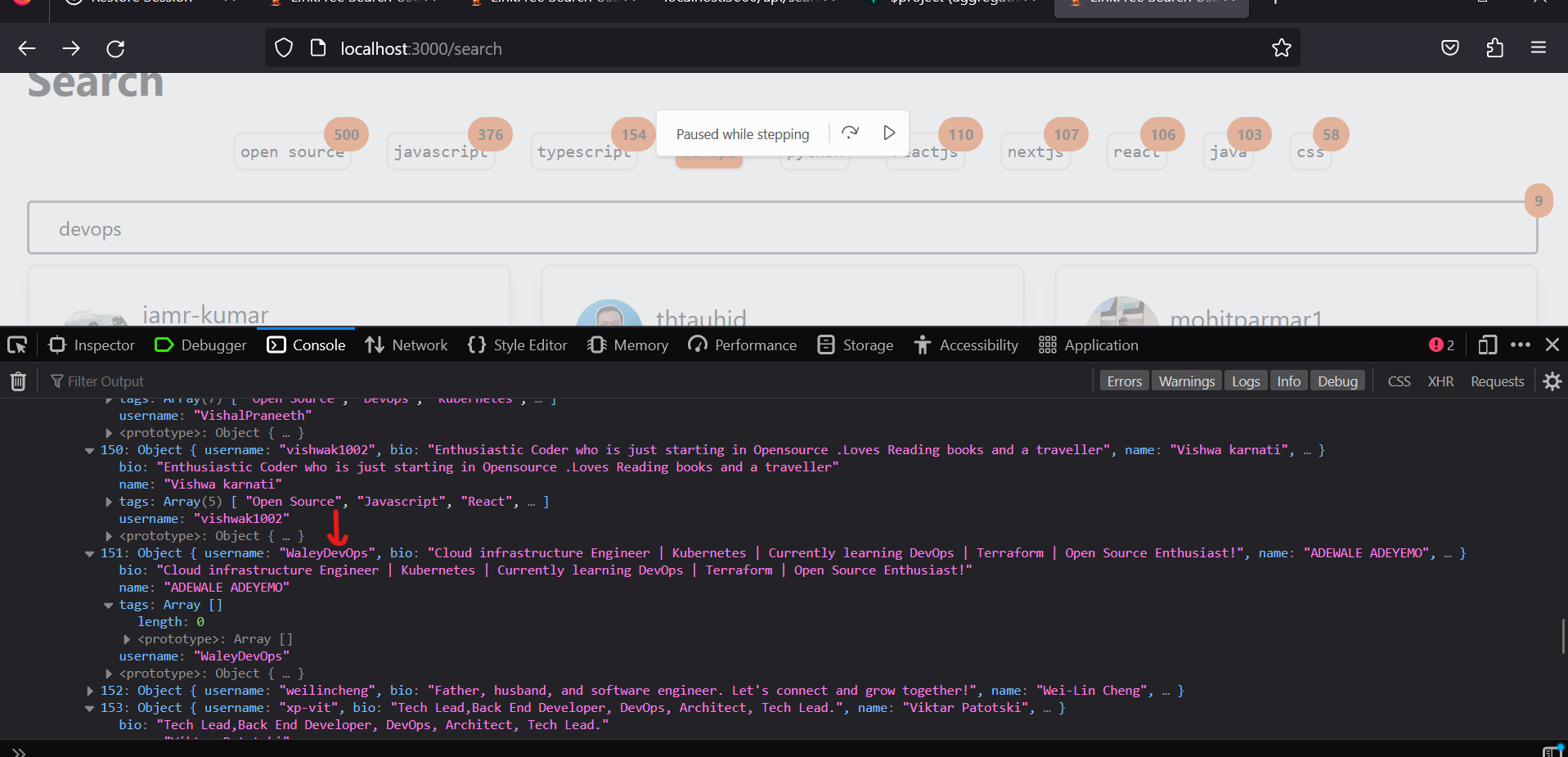Open console settings gear
The height and width of the screenshot is (757, 1568).
click(1552, 381)
